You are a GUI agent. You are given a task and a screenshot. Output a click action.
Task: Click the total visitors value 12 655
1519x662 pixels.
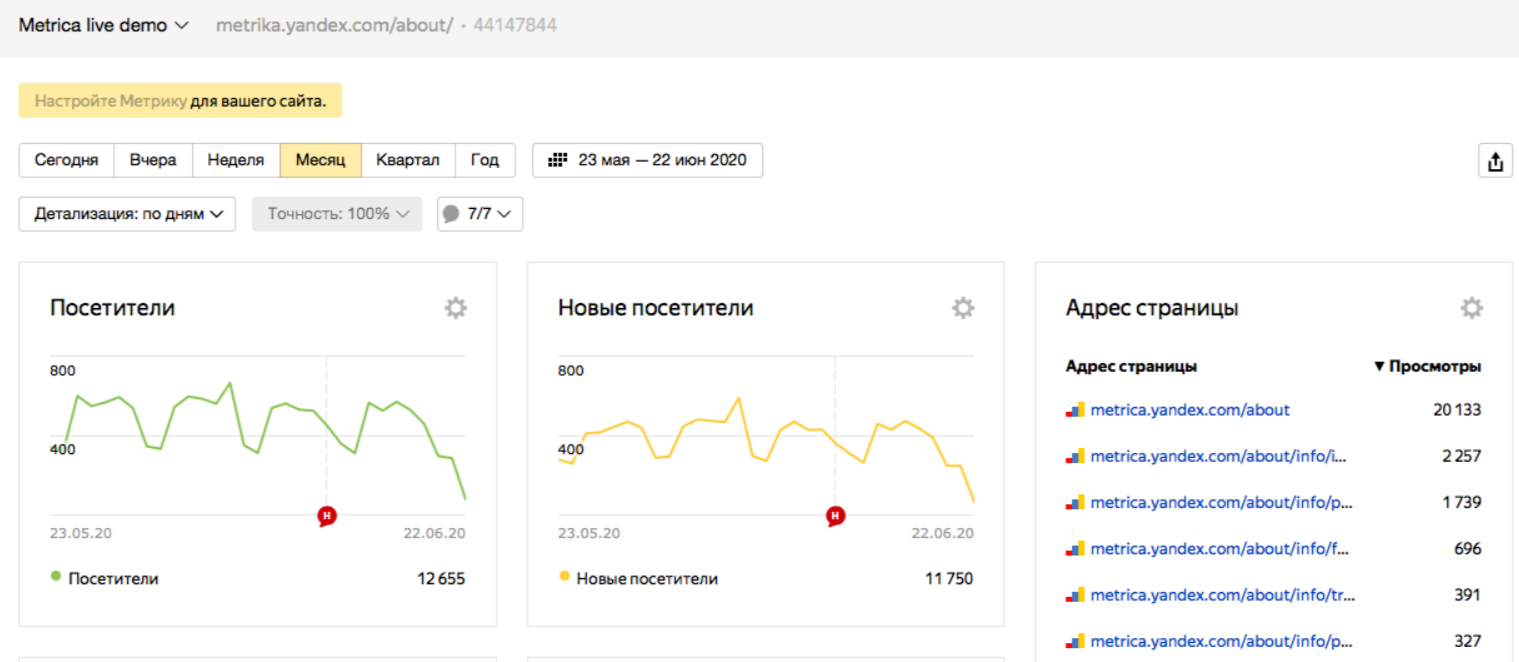(x=441, y=578)
